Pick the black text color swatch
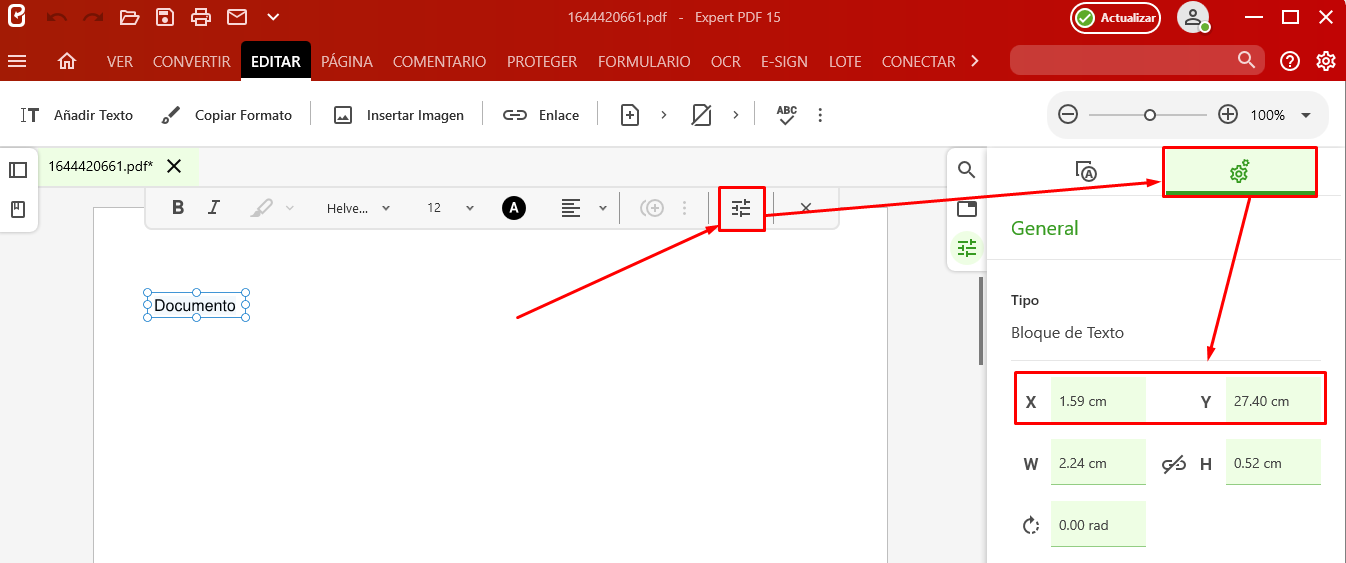Viewport: 1346px width, 563px height. (514, 208)
